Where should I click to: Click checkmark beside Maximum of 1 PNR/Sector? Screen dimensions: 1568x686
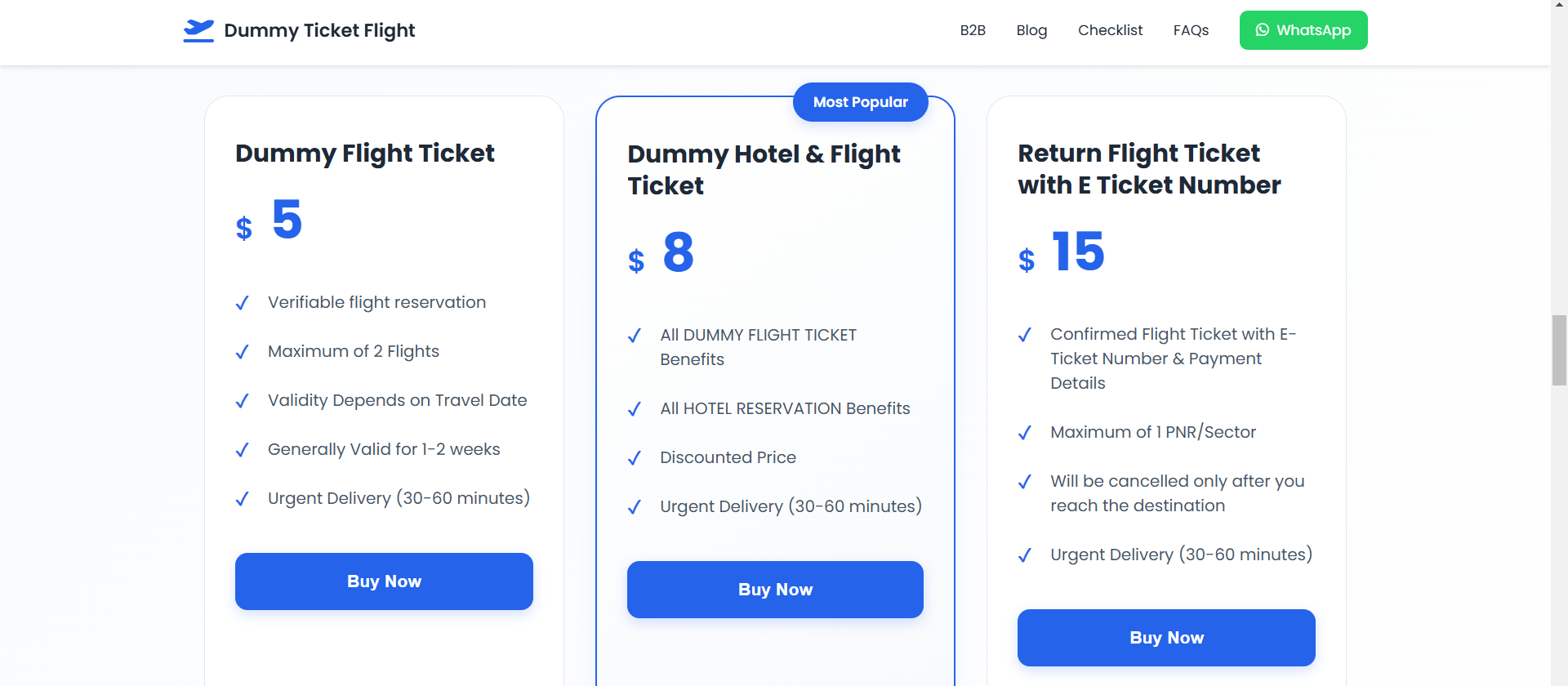click(x=1024, y=433)
